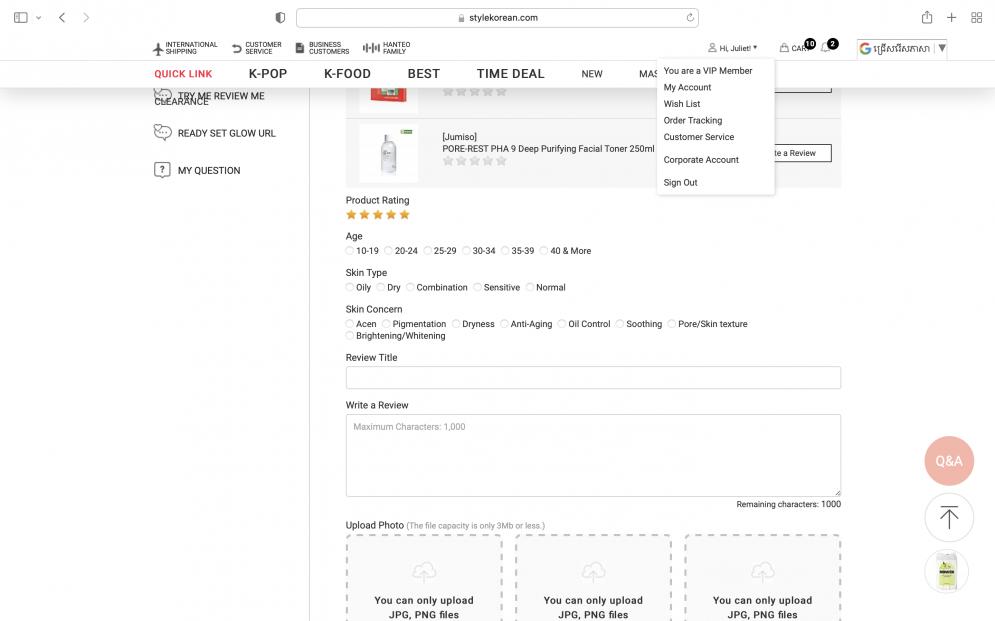Click the notification bell icon
Screen dimensions: 995x621
pyautogui.click(x=825, y=48)
